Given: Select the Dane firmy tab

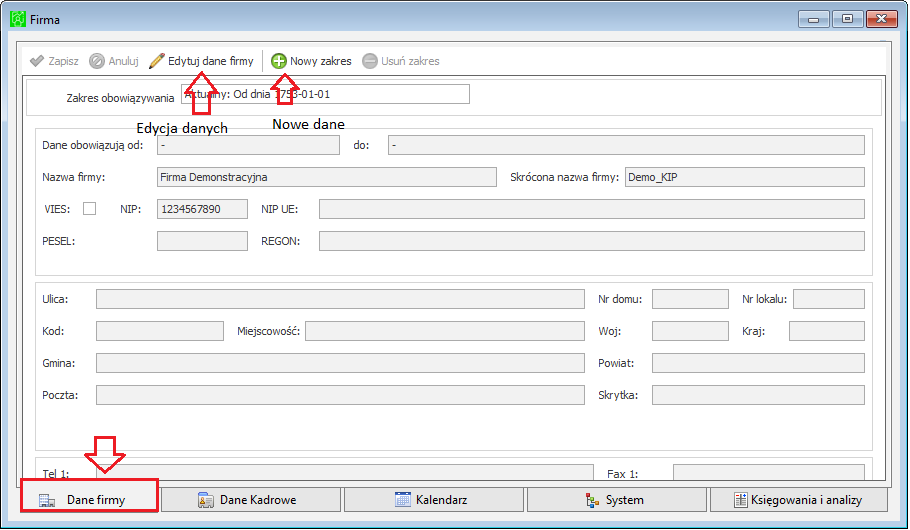Looking at the screenshot, I should [x=89, y=499].
